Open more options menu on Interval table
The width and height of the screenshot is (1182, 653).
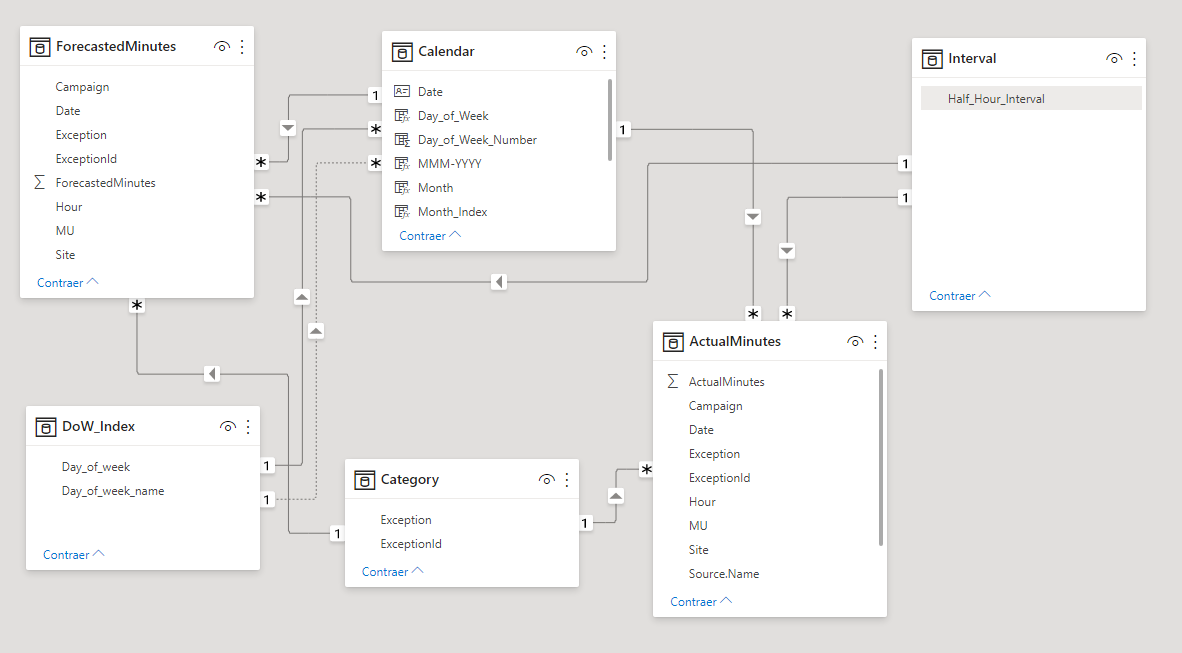point(1135,59)
